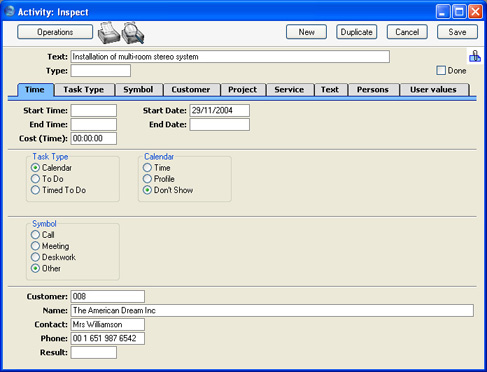
Task: Click the printer icon in toolbar
Action: pyautogui.click(x=109, y=33)
